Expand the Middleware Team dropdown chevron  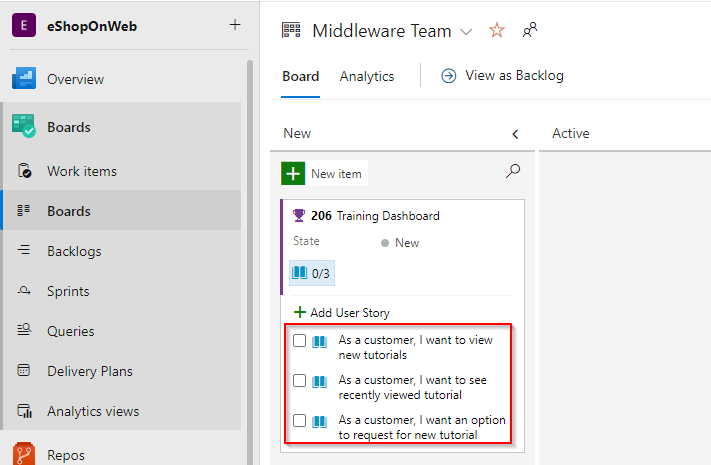(x=466, y=32)
